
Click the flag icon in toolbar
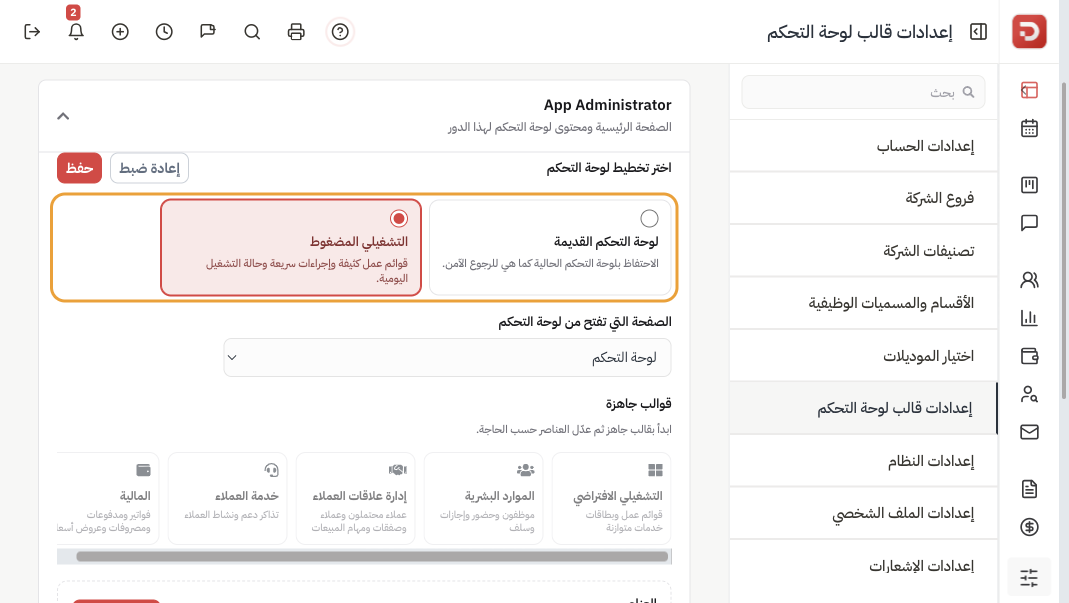(208, 31)
